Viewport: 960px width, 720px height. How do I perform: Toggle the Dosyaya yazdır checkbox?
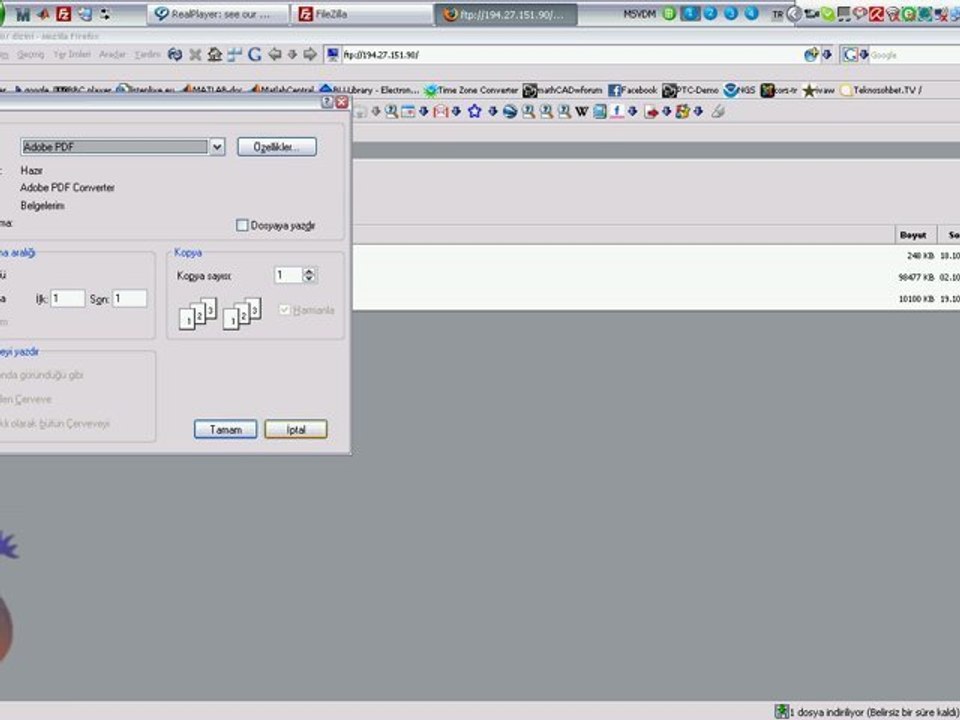point(242,225)
